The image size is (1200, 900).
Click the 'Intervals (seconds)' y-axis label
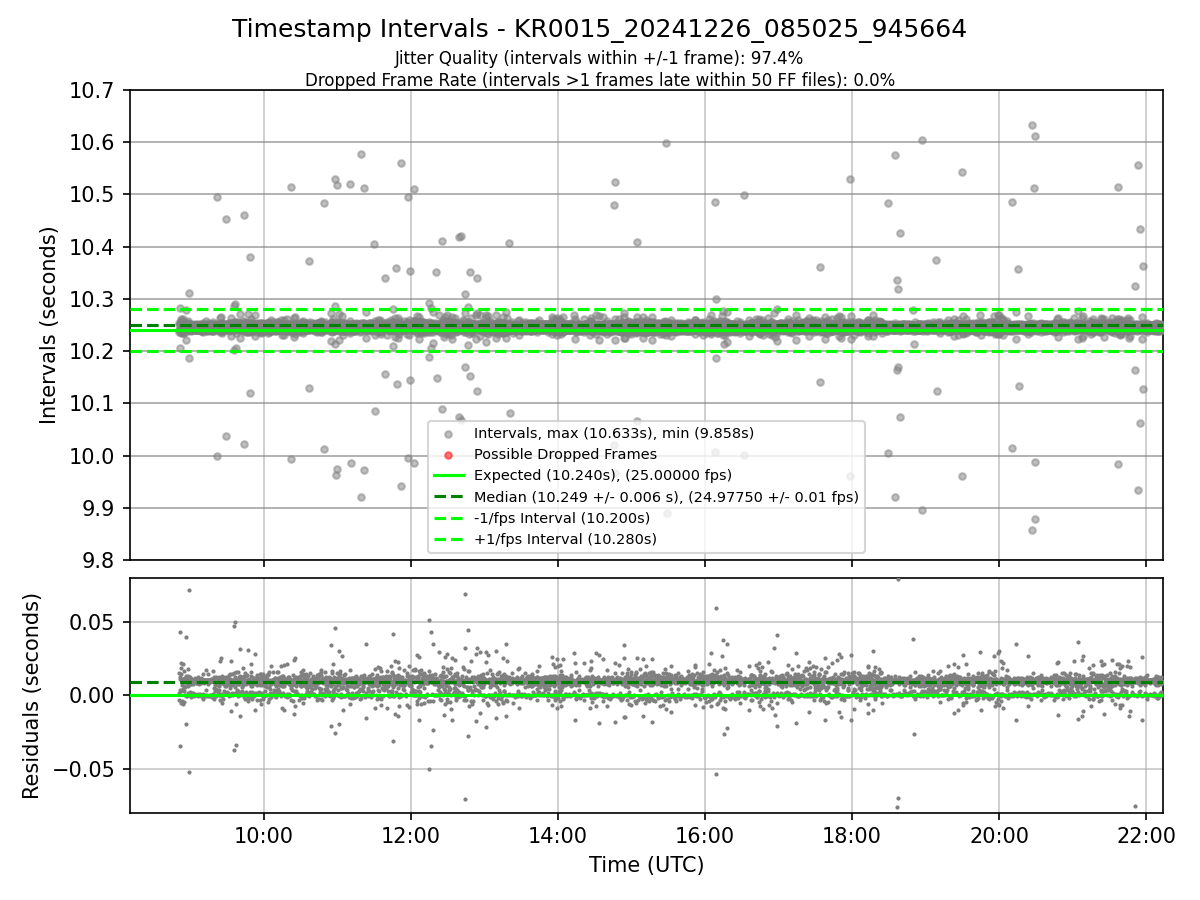click(x=48, y=325)
